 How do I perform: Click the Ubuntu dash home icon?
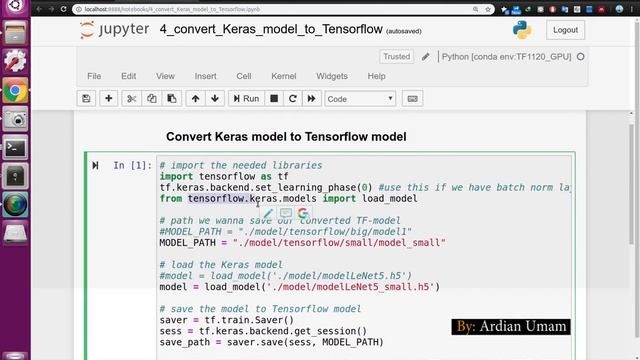15,6
